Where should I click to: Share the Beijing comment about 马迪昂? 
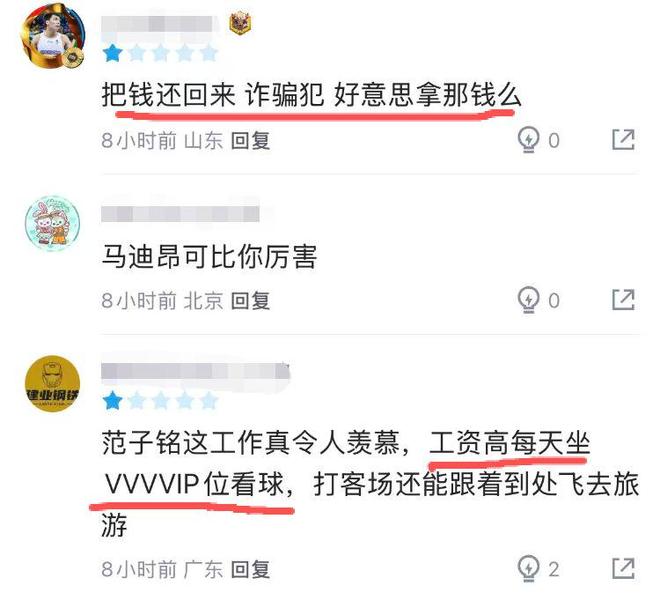623,300
